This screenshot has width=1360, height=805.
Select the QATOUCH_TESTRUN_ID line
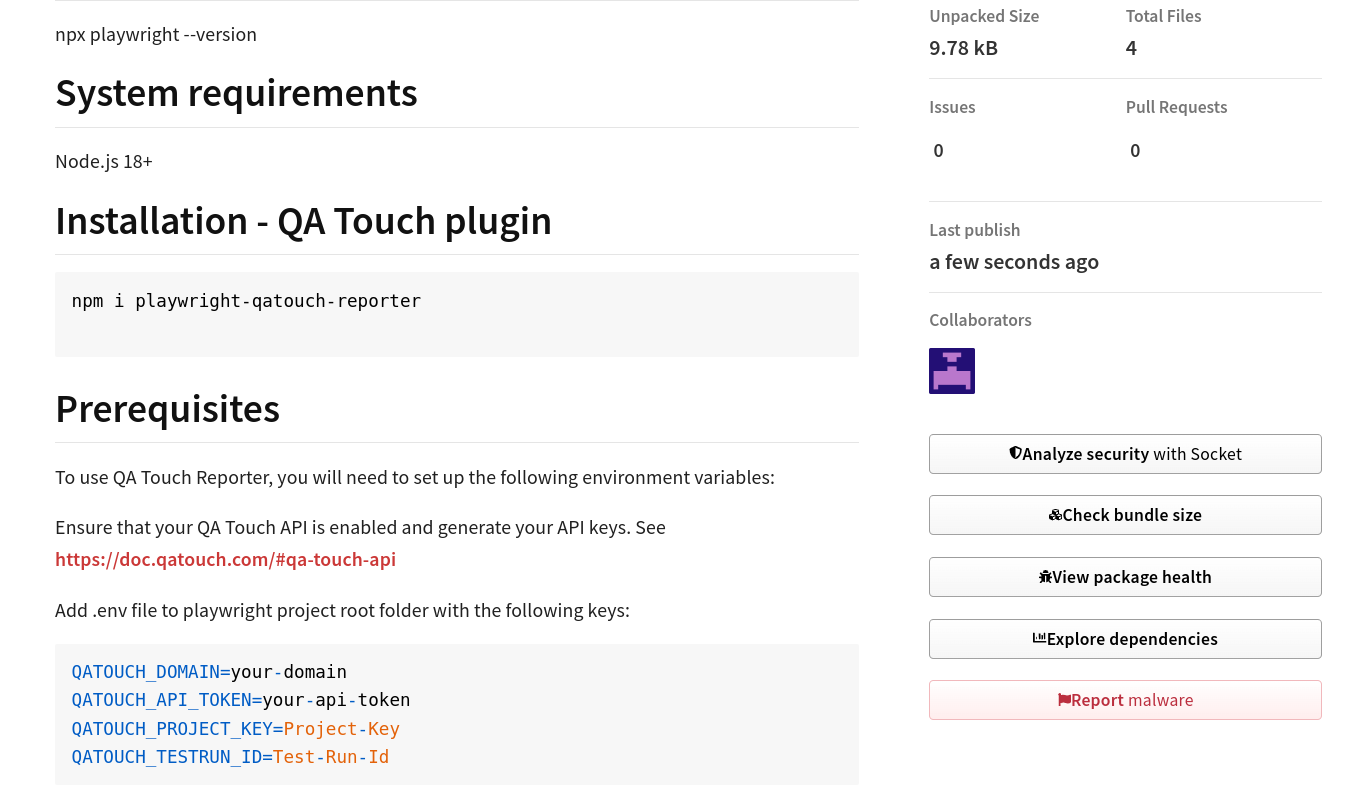point(230,757)
